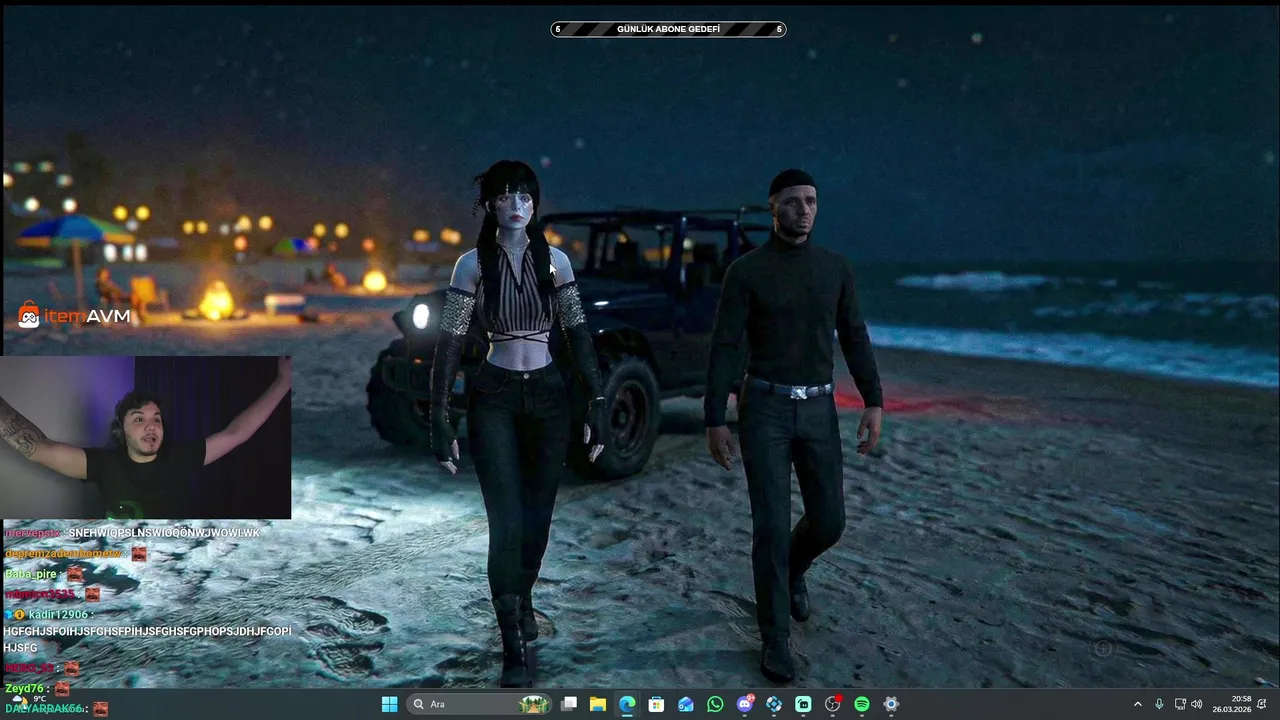Open Task View from the taskbar
This screenshot has height=720, width=1280.
click(569, 704)
